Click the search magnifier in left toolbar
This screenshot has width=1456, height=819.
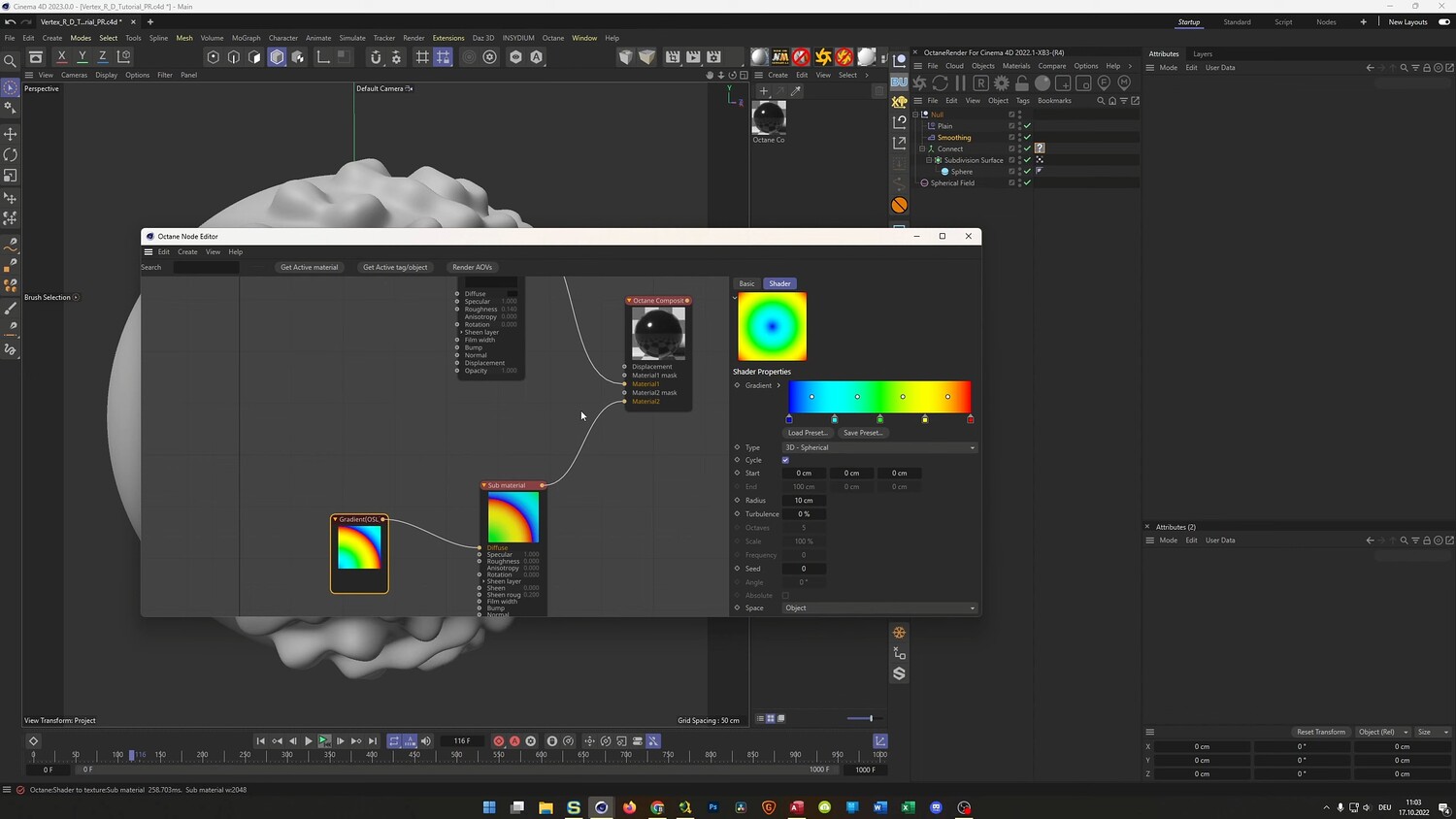(x=11, y=61)
